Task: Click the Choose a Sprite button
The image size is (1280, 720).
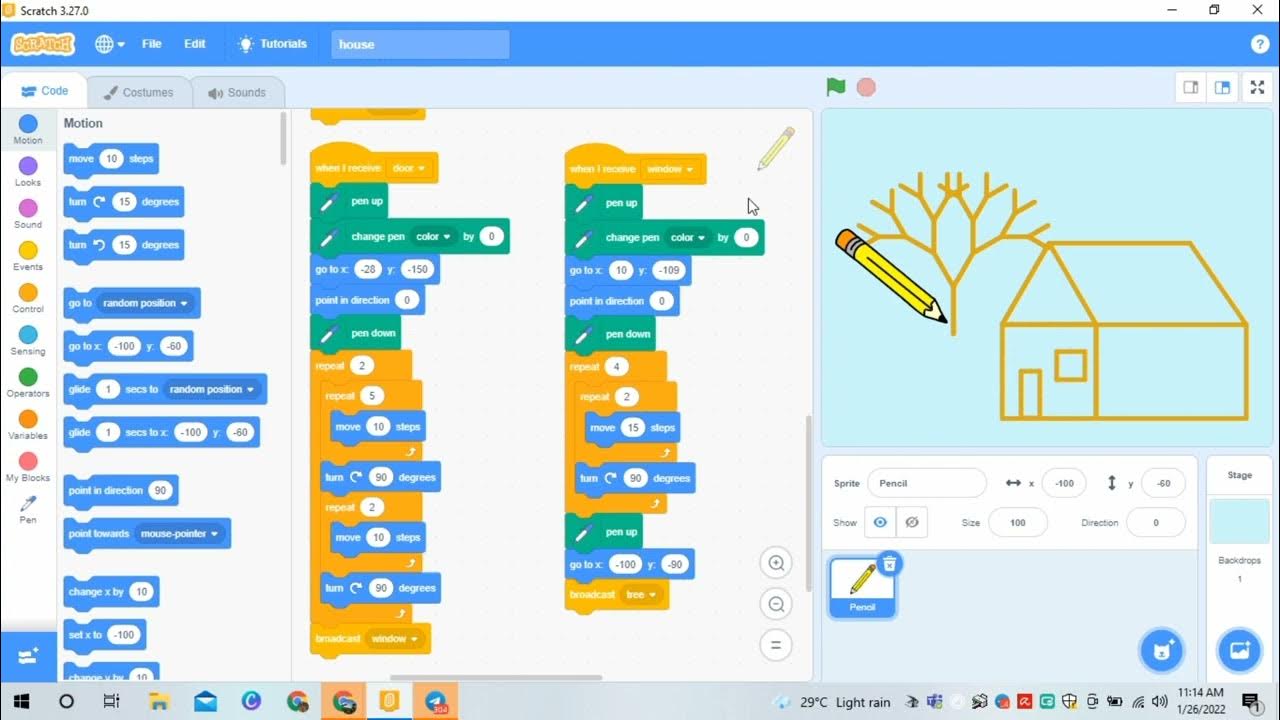Action: click(x=1161, y=651)
